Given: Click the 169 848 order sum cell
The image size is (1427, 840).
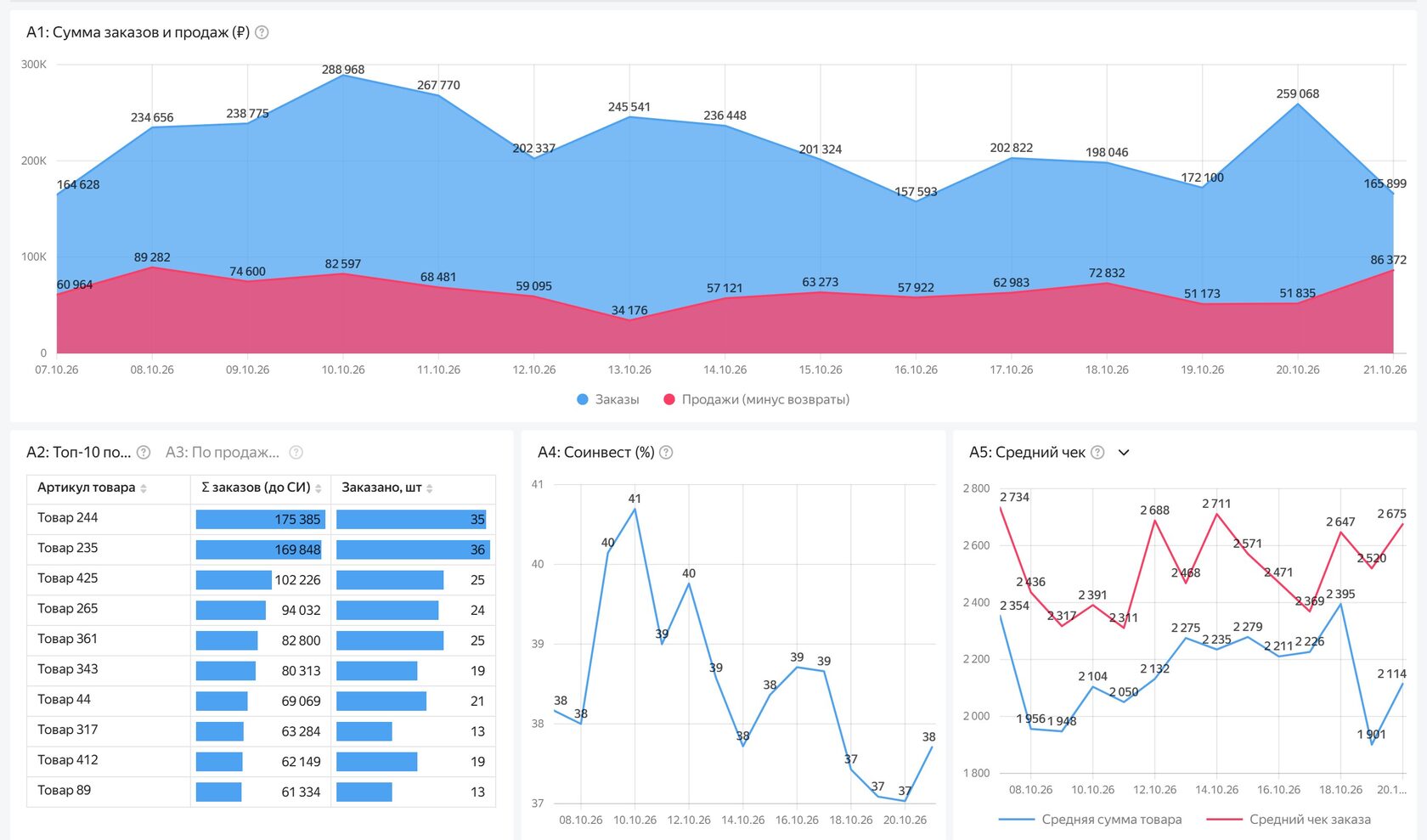Looking at the screenshot, I should pyautogui.click(x=259, y=550).
